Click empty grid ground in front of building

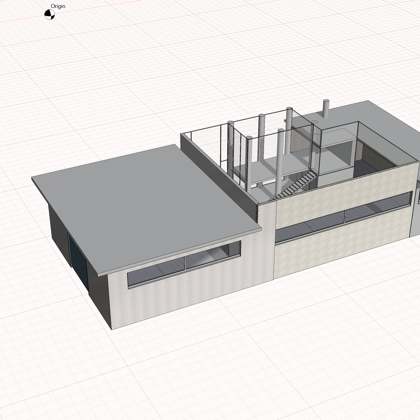(233, 360)
